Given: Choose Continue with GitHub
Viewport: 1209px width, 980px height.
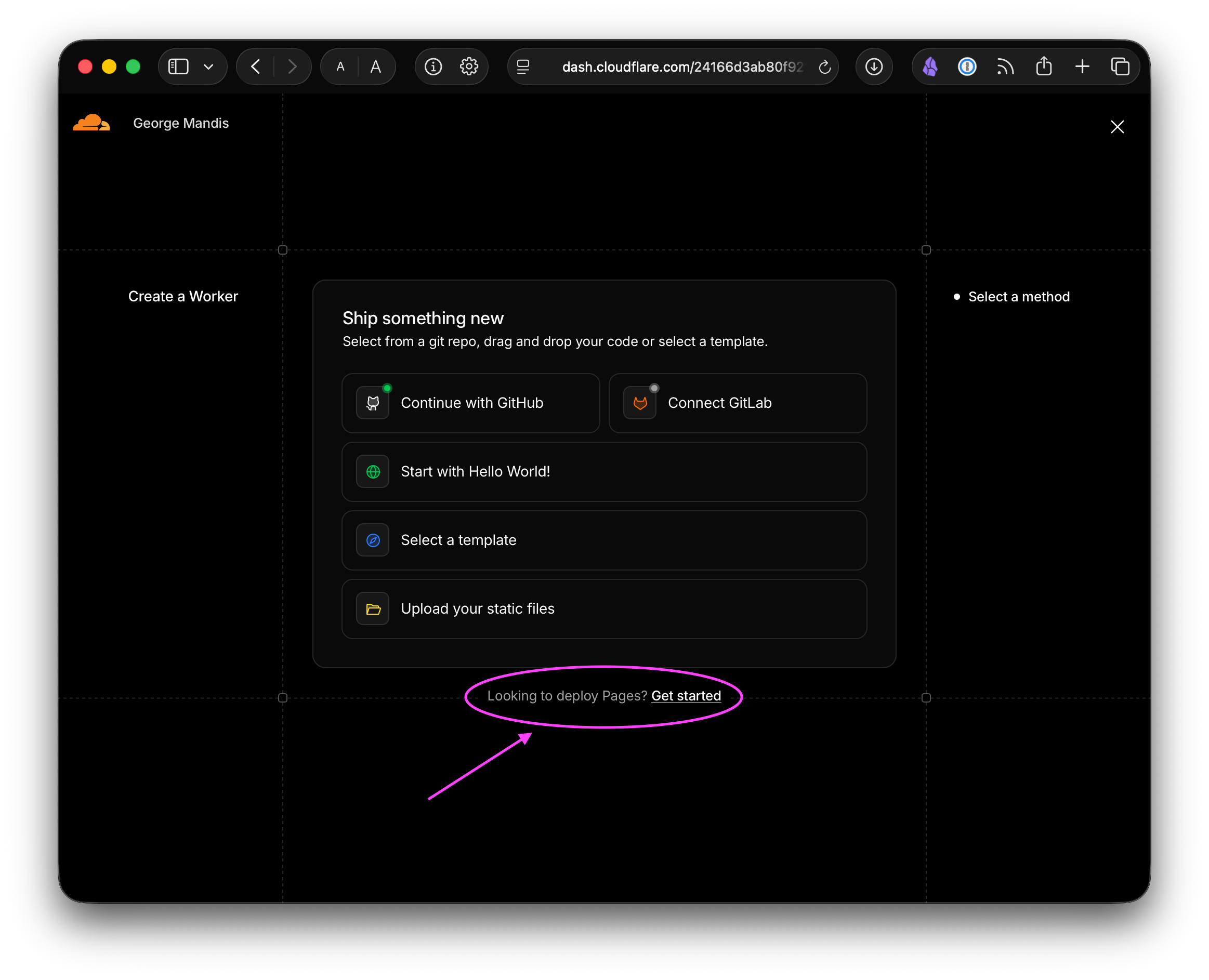Looking at the screenshot, I should [x=470, y=403].
